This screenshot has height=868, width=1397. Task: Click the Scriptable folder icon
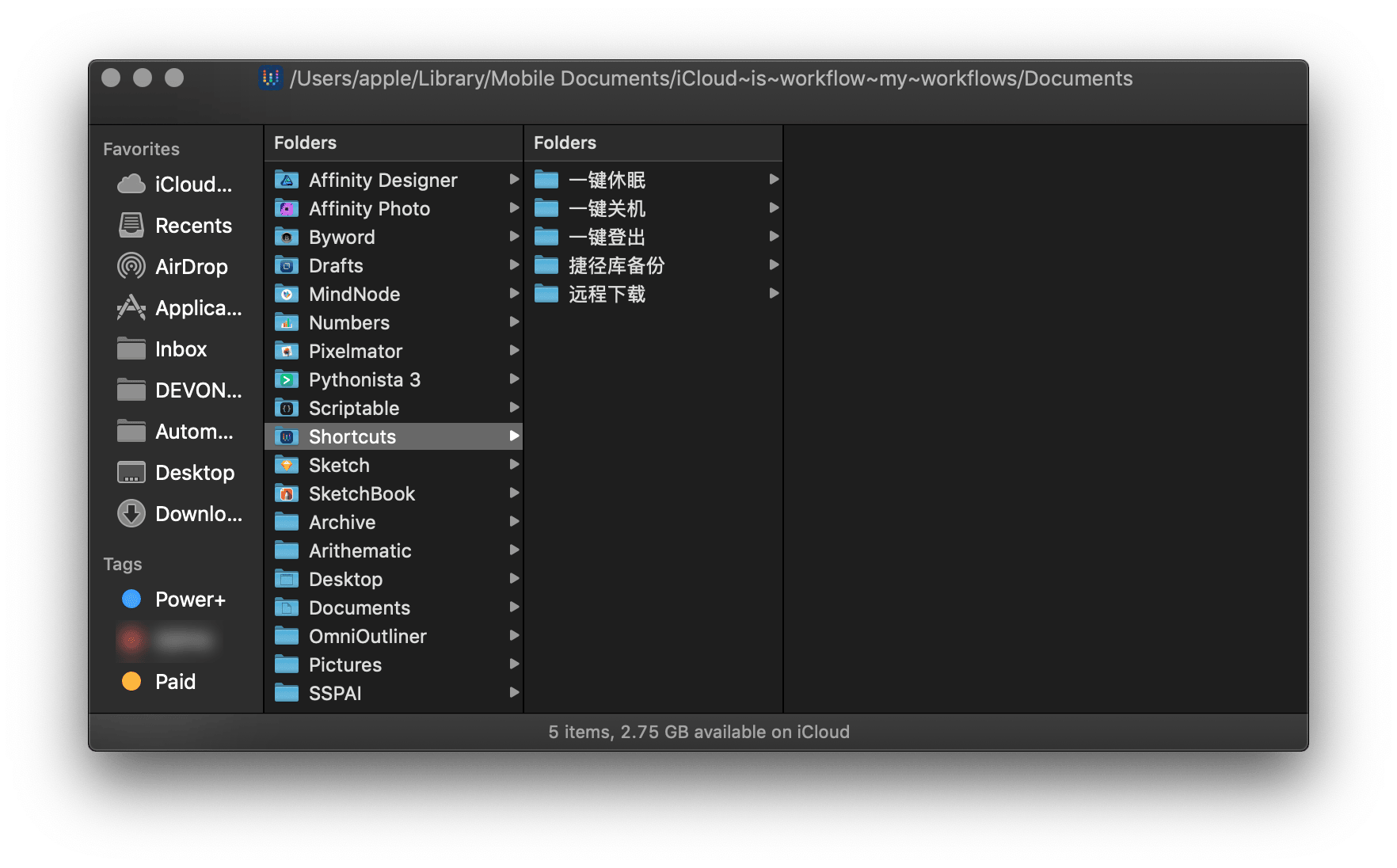287,408
